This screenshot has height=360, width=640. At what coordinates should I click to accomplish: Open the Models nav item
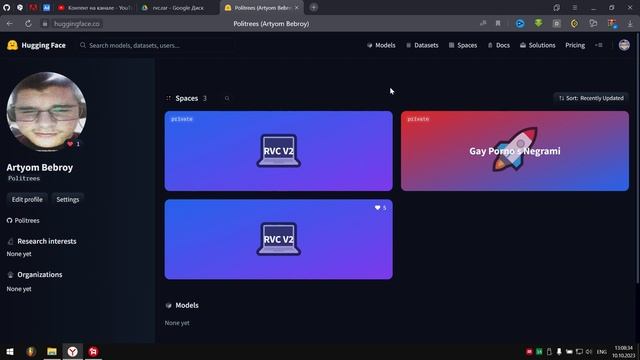[x=381, y=45]
